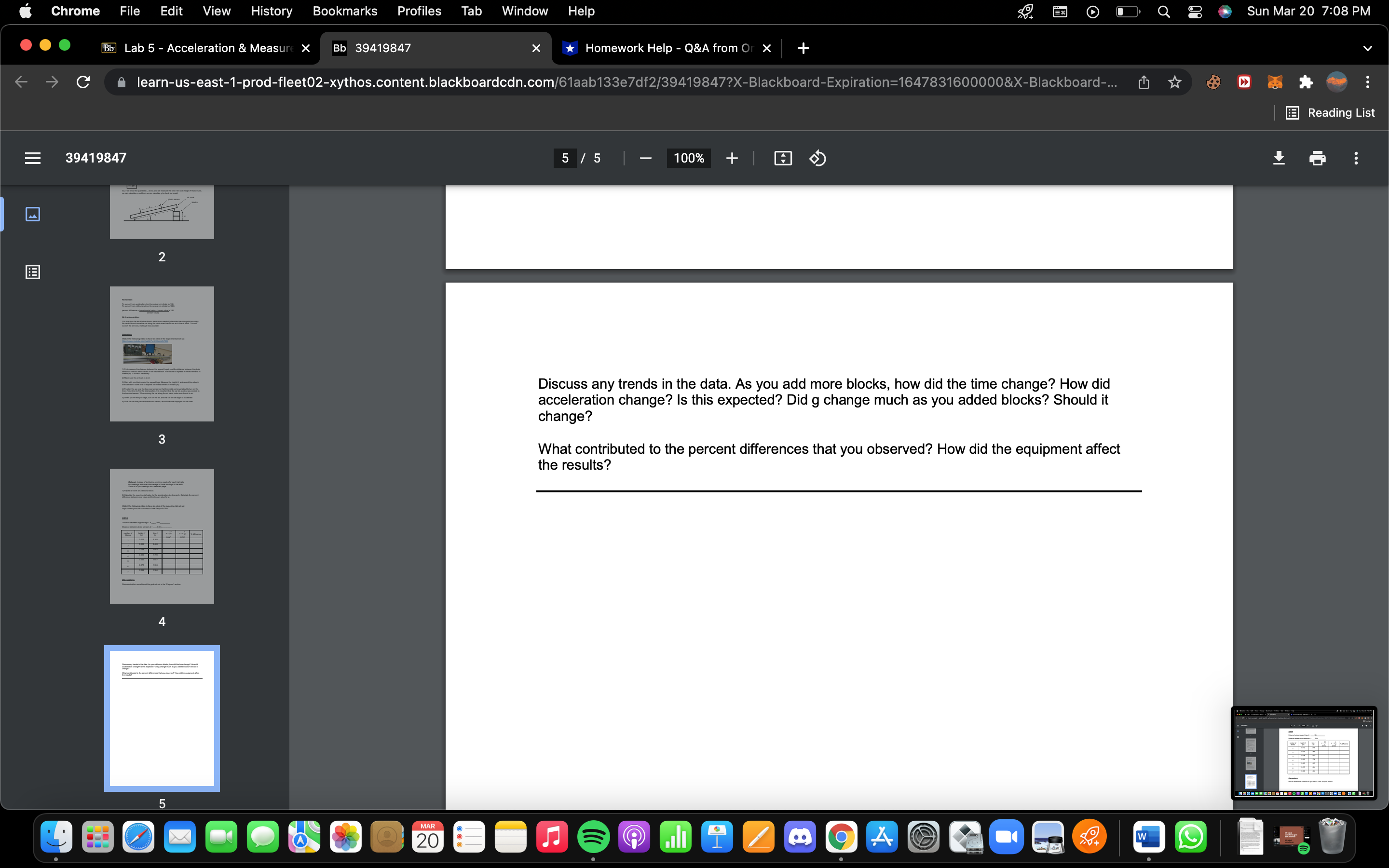Image resolution: width=1389 pixels, height=868 pixels.
Task: Select the thumbnails view in sidebar
Action: point(33,214)
